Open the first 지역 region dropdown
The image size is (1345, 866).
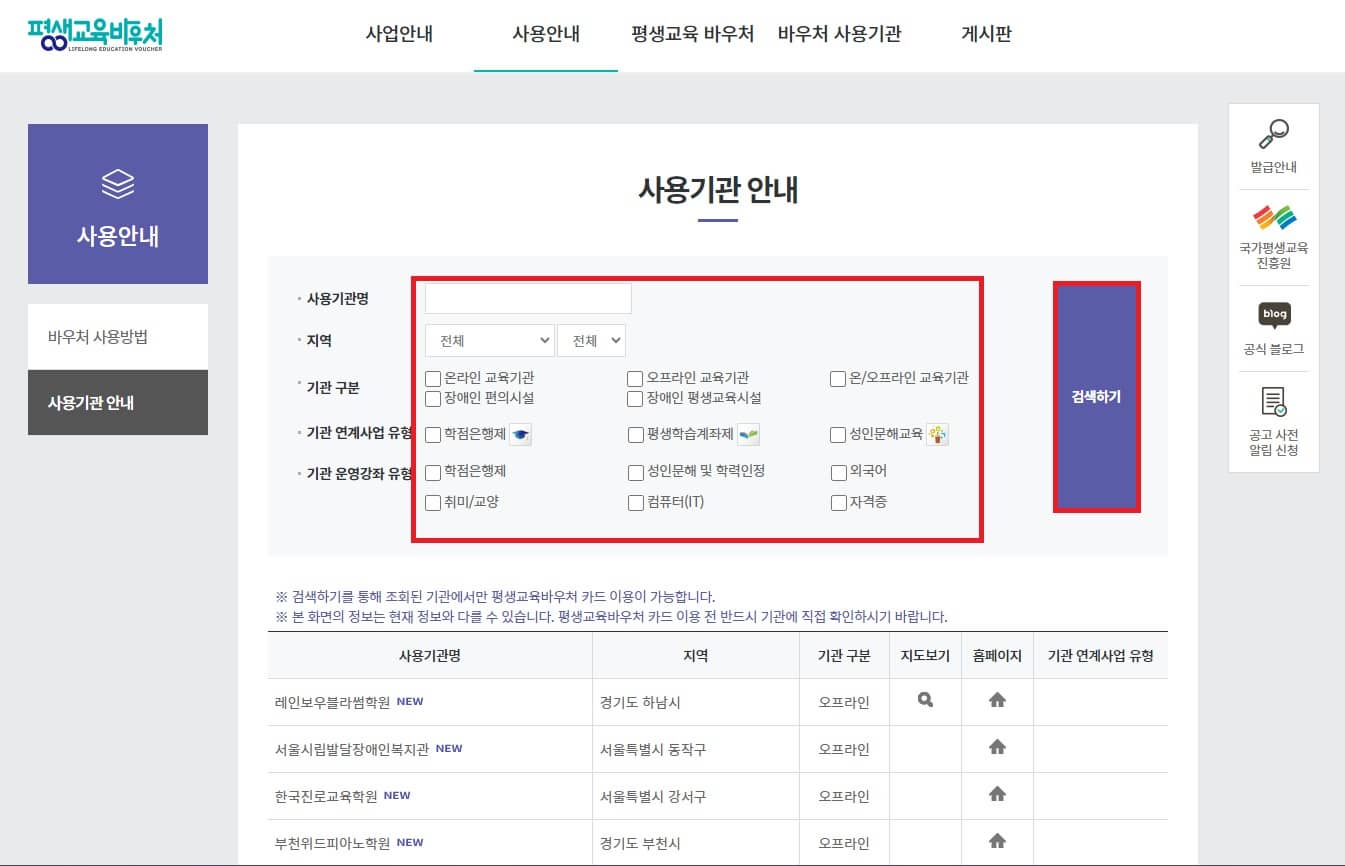pos(489,340)
